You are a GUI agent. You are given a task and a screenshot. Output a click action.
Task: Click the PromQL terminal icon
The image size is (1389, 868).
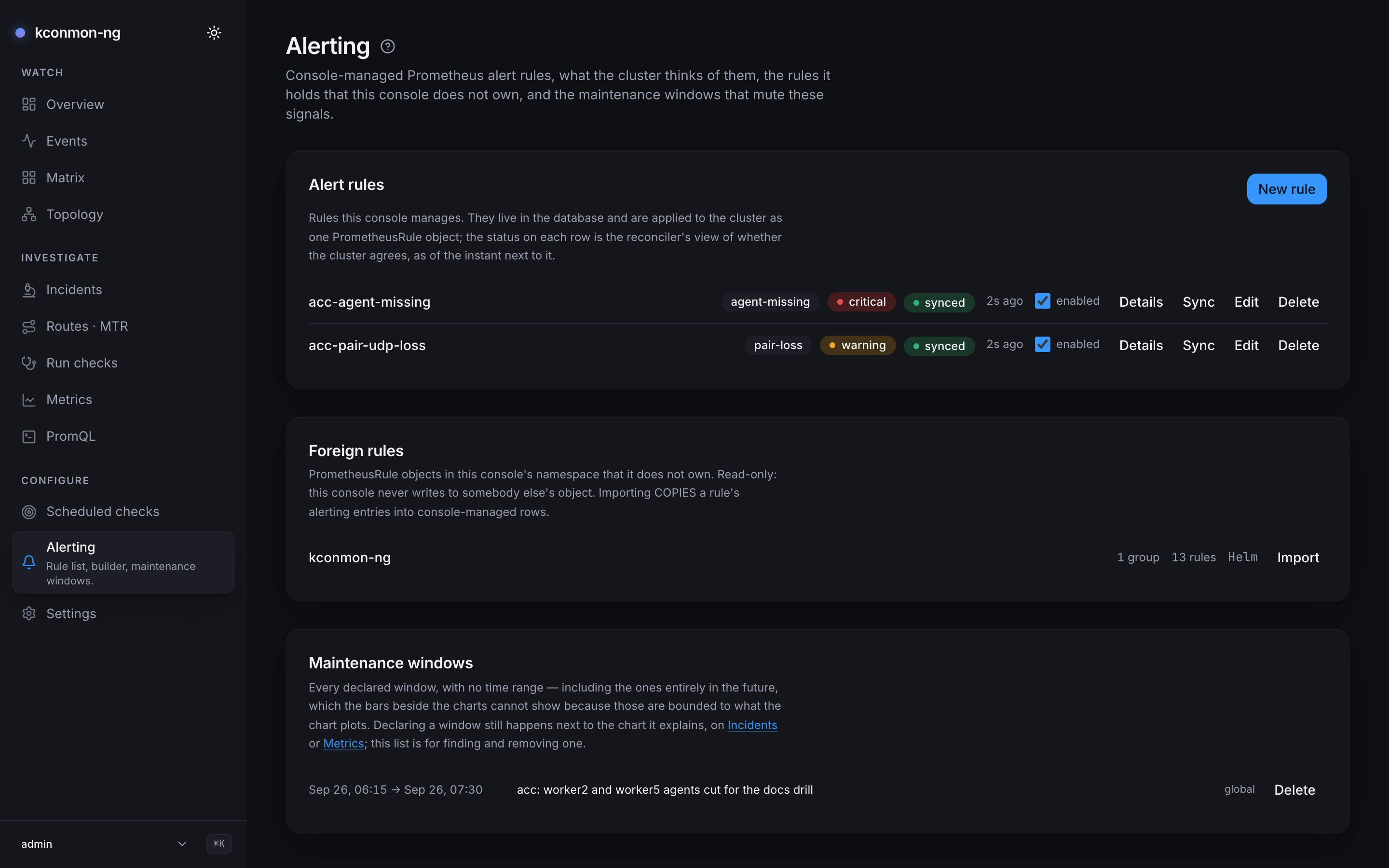coord(29,437)
